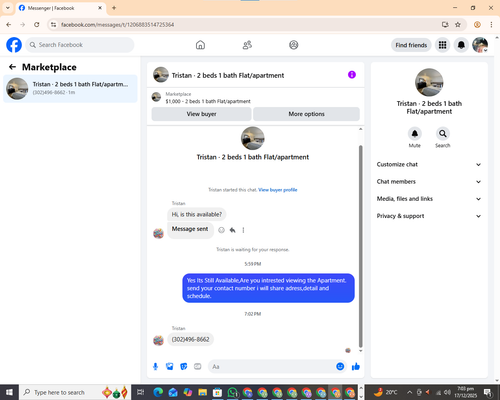Open Chrome's three-dot menu
The height and width of the screenshot is (400, 500).
coord(491,25)
